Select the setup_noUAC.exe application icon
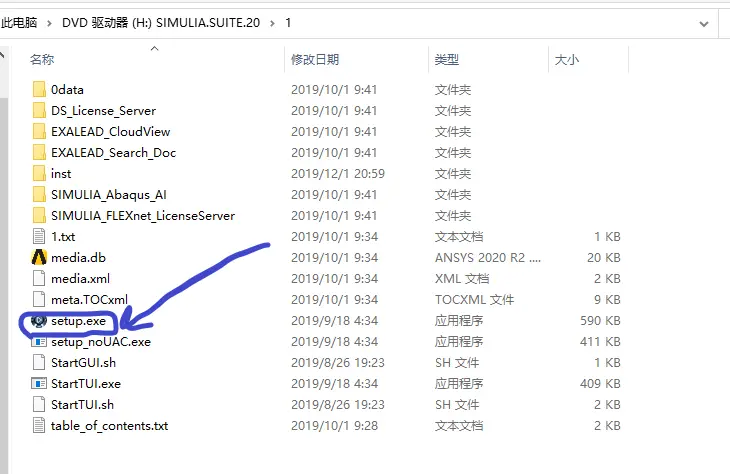The height and width of the screenshot is (474, 730). pos(39,342)
